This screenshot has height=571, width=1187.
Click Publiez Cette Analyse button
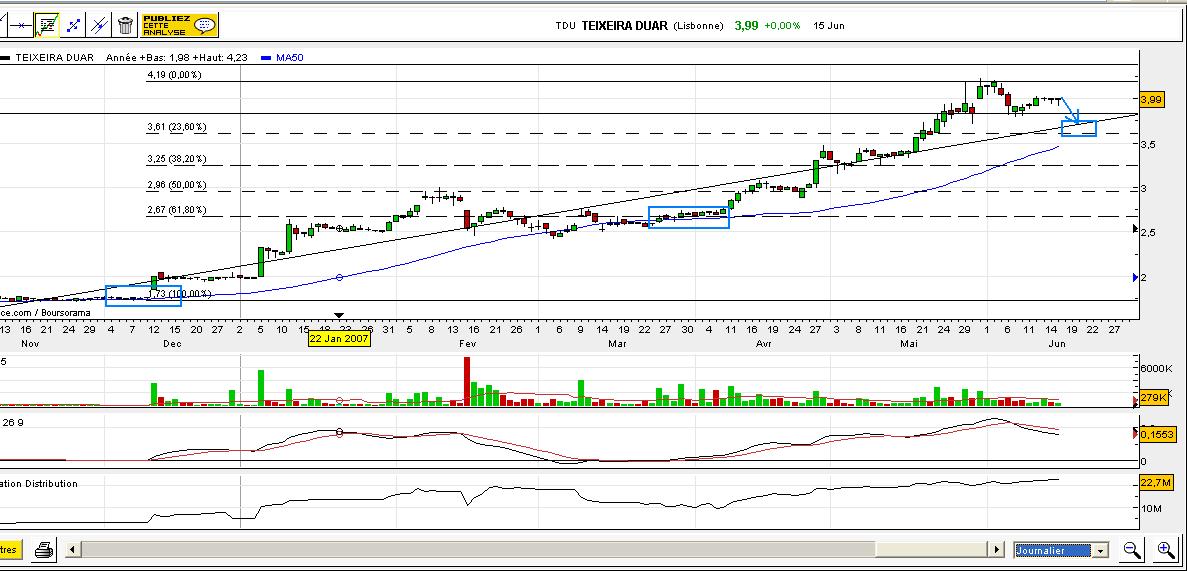179,25
